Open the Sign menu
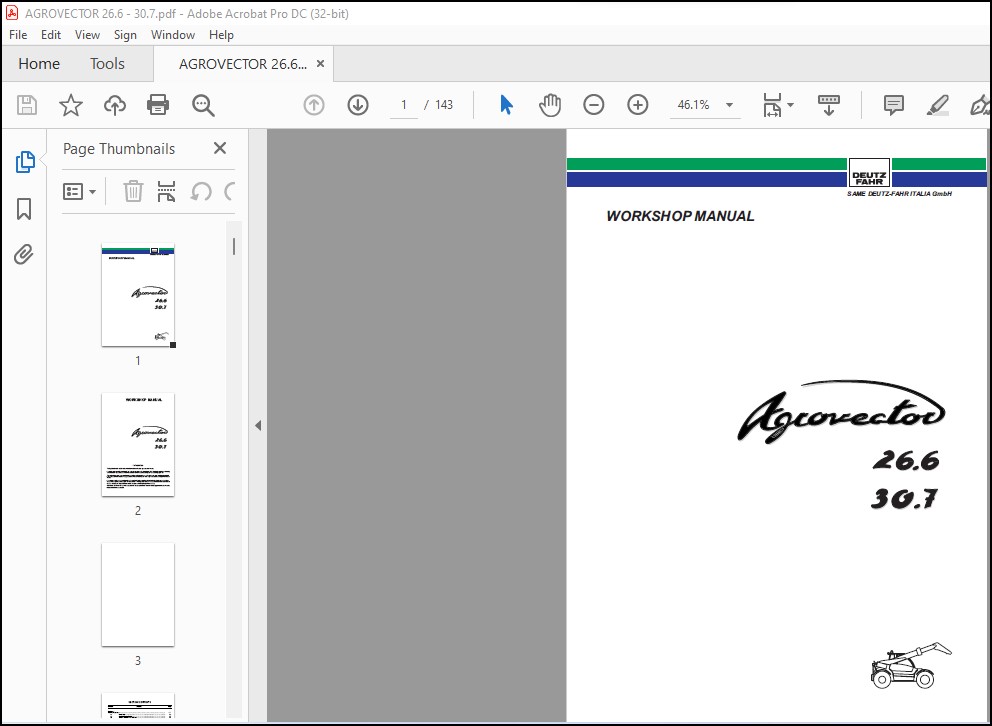 (125, 35)
